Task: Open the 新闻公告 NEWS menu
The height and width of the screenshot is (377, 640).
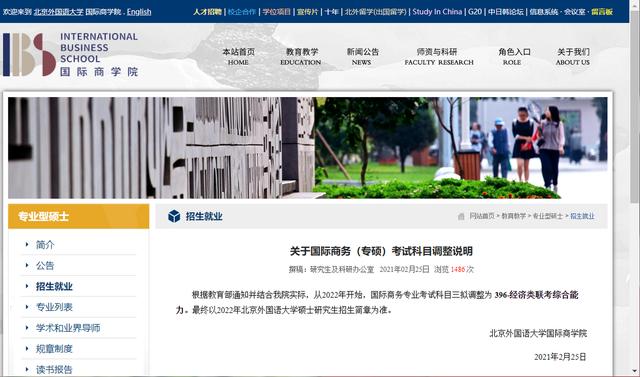Action: point(362,57)
